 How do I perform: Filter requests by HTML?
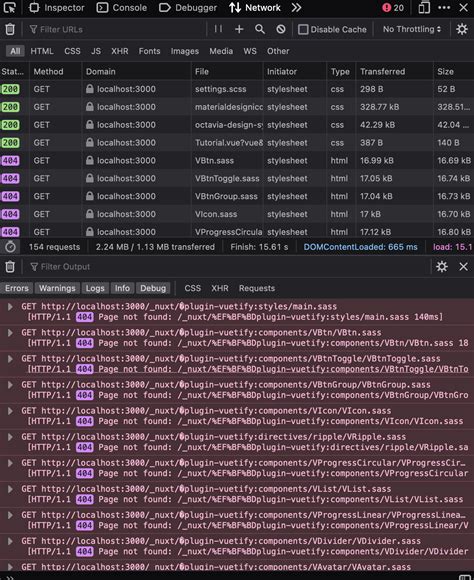(42, 51)
